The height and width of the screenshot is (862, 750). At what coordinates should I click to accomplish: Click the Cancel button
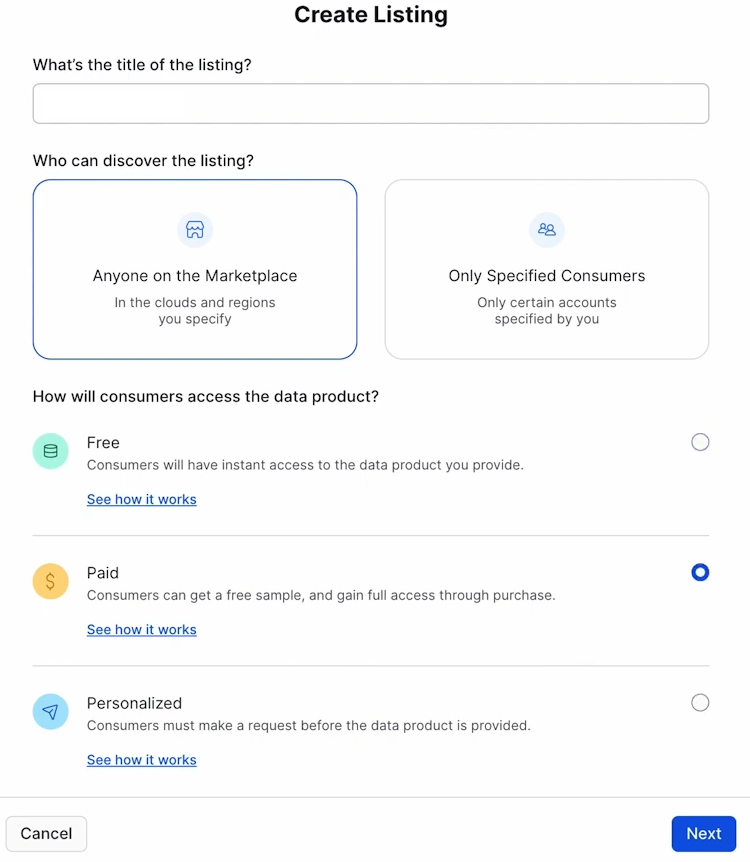click(46, 833)
